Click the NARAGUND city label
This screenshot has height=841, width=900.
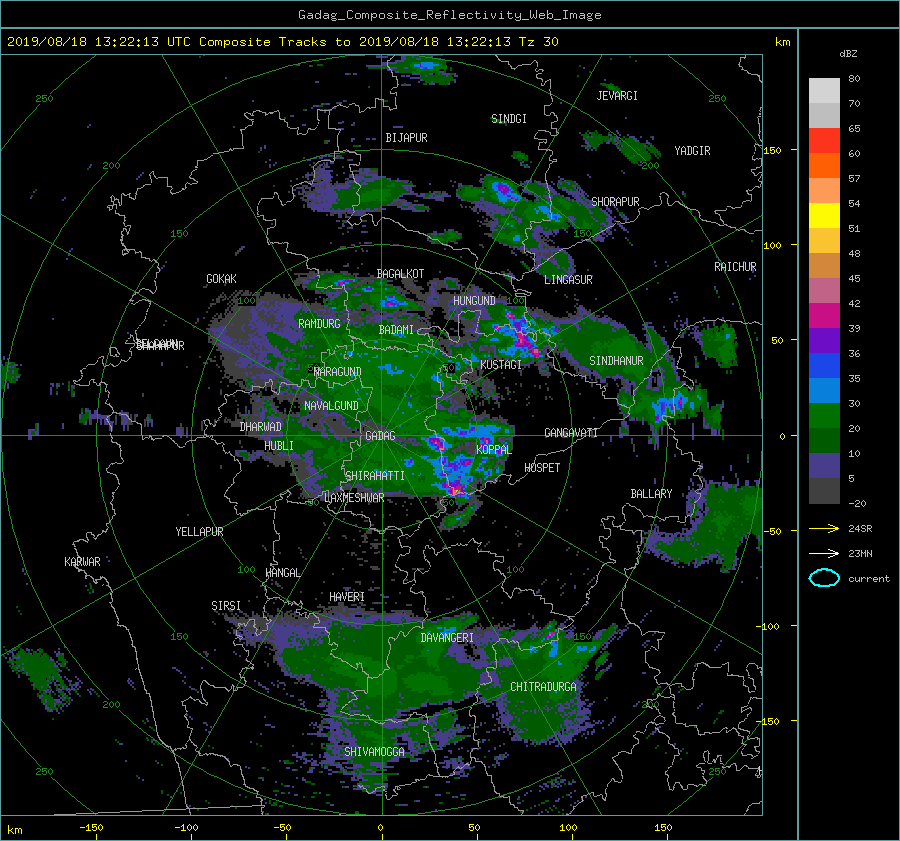coord(338,372)
